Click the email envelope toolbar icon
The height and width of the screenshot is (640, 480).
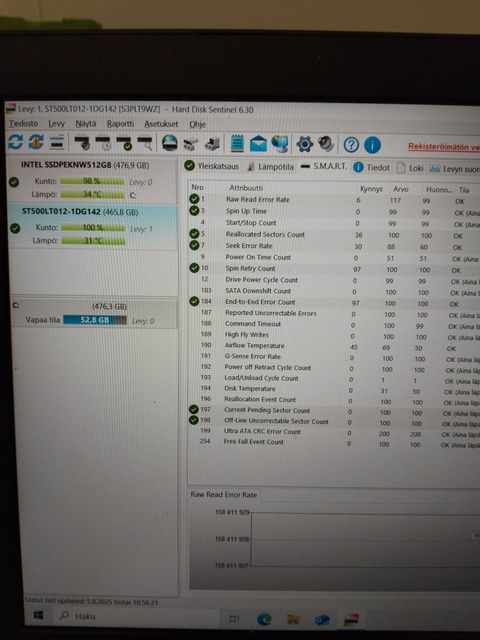point(258,144)
